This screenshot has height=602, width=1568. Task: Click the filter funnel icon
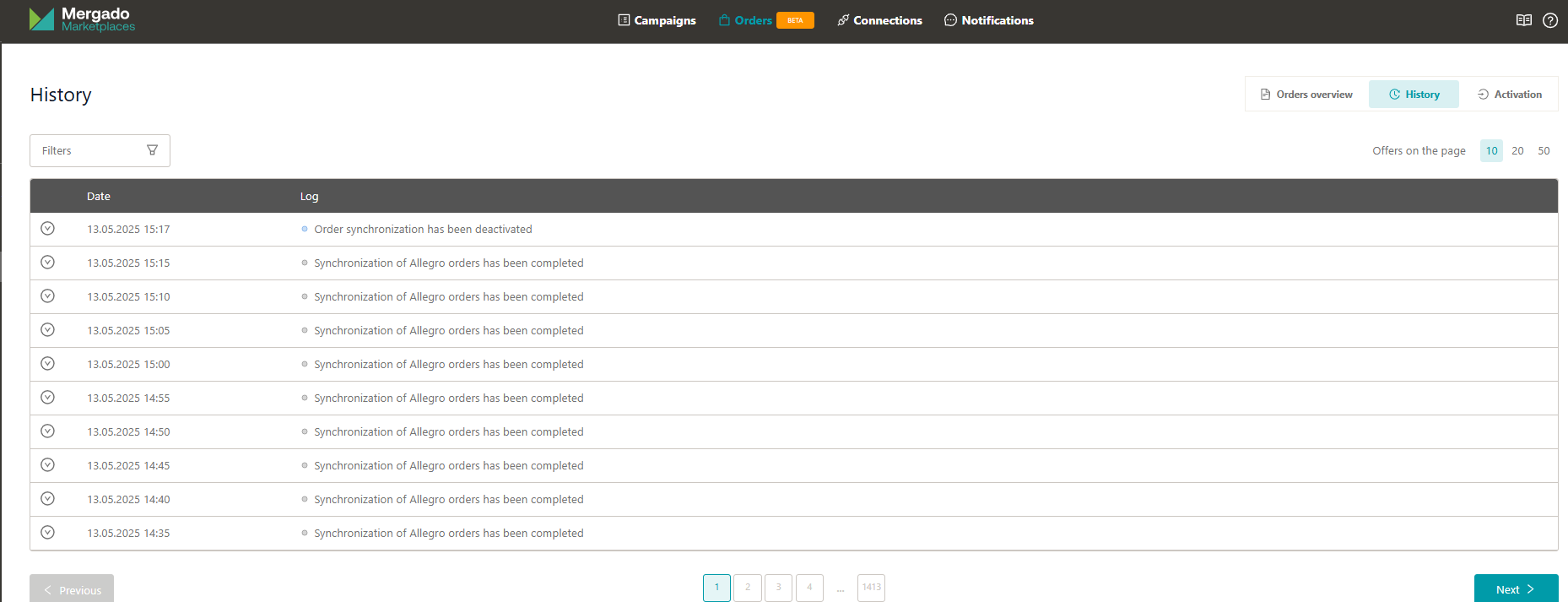[152, 150]
